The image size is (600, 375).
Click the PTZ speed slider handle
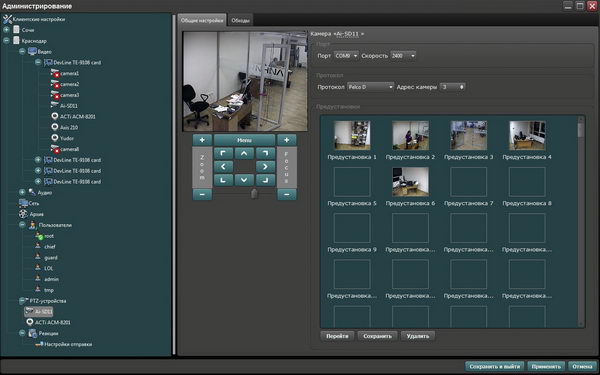[x=254, y=194]
